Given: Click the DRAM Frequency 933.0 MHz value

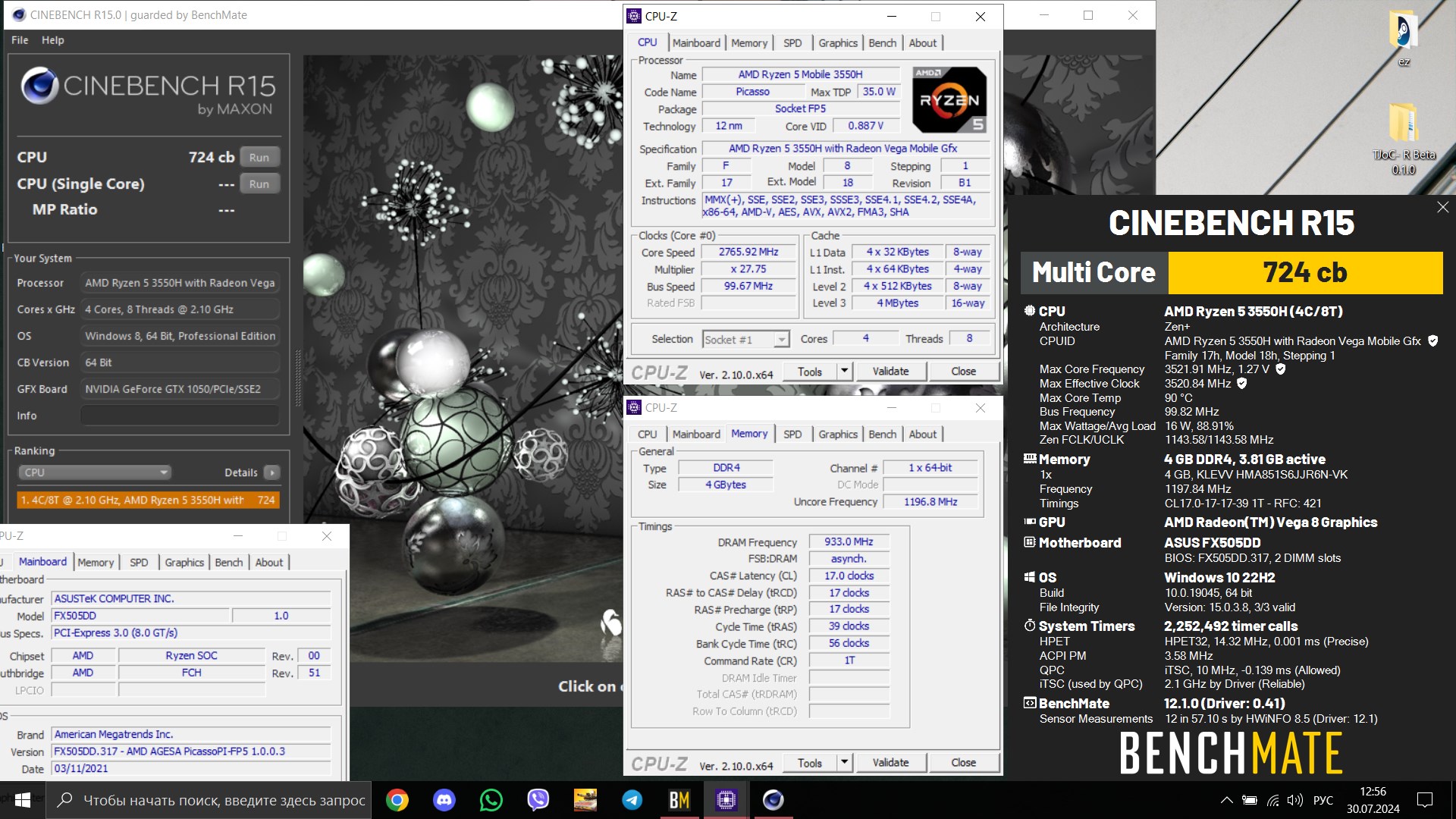Looking at the screenshot, I should point(849,542).
